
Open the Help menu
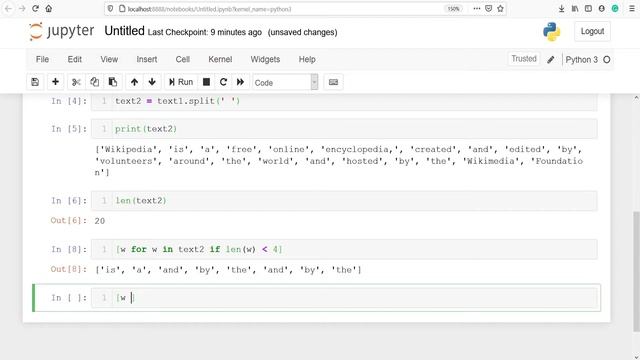pos(307,59)
